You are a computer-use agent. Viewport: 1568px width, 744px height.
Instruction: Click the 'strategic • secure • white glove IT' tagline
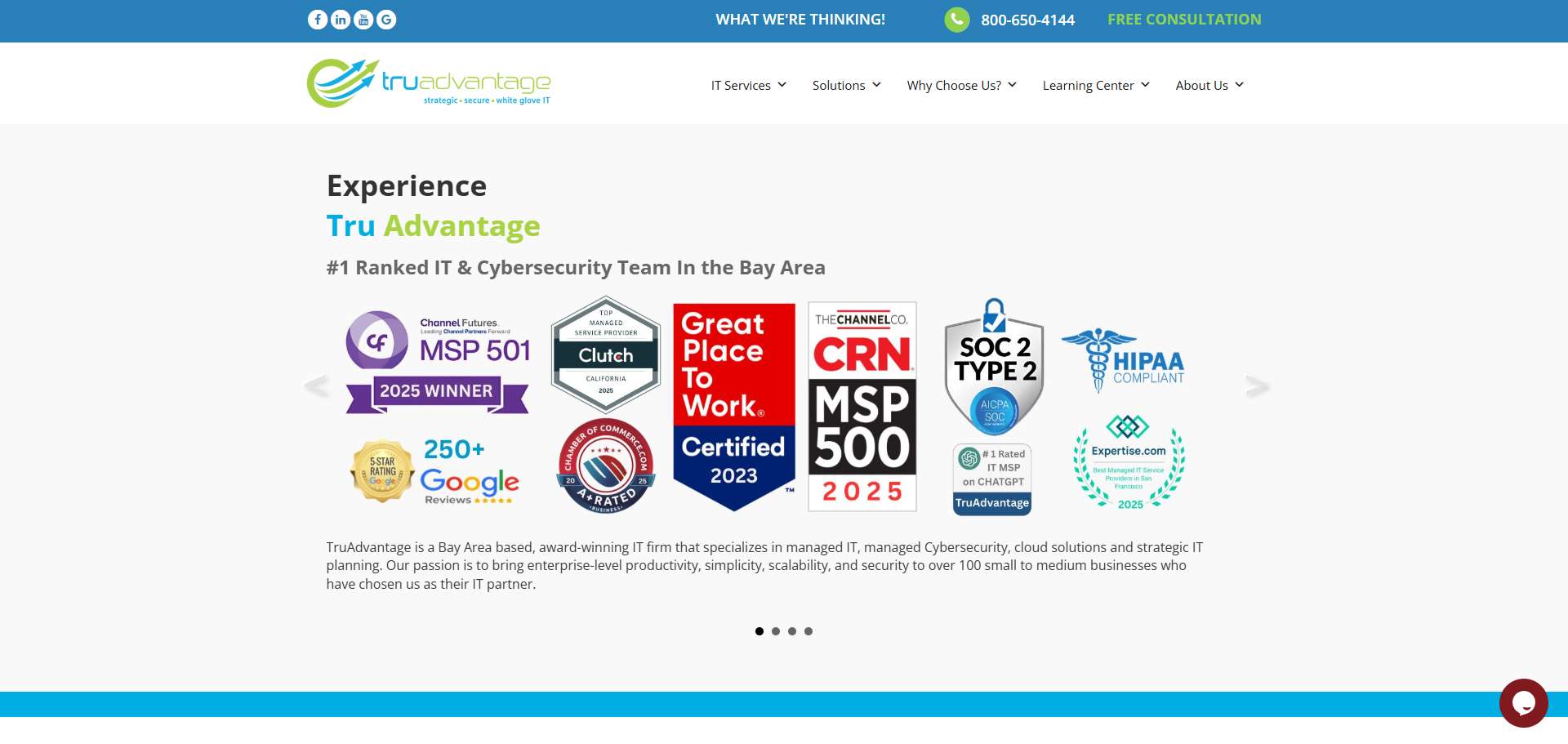(x=487, y=100)
